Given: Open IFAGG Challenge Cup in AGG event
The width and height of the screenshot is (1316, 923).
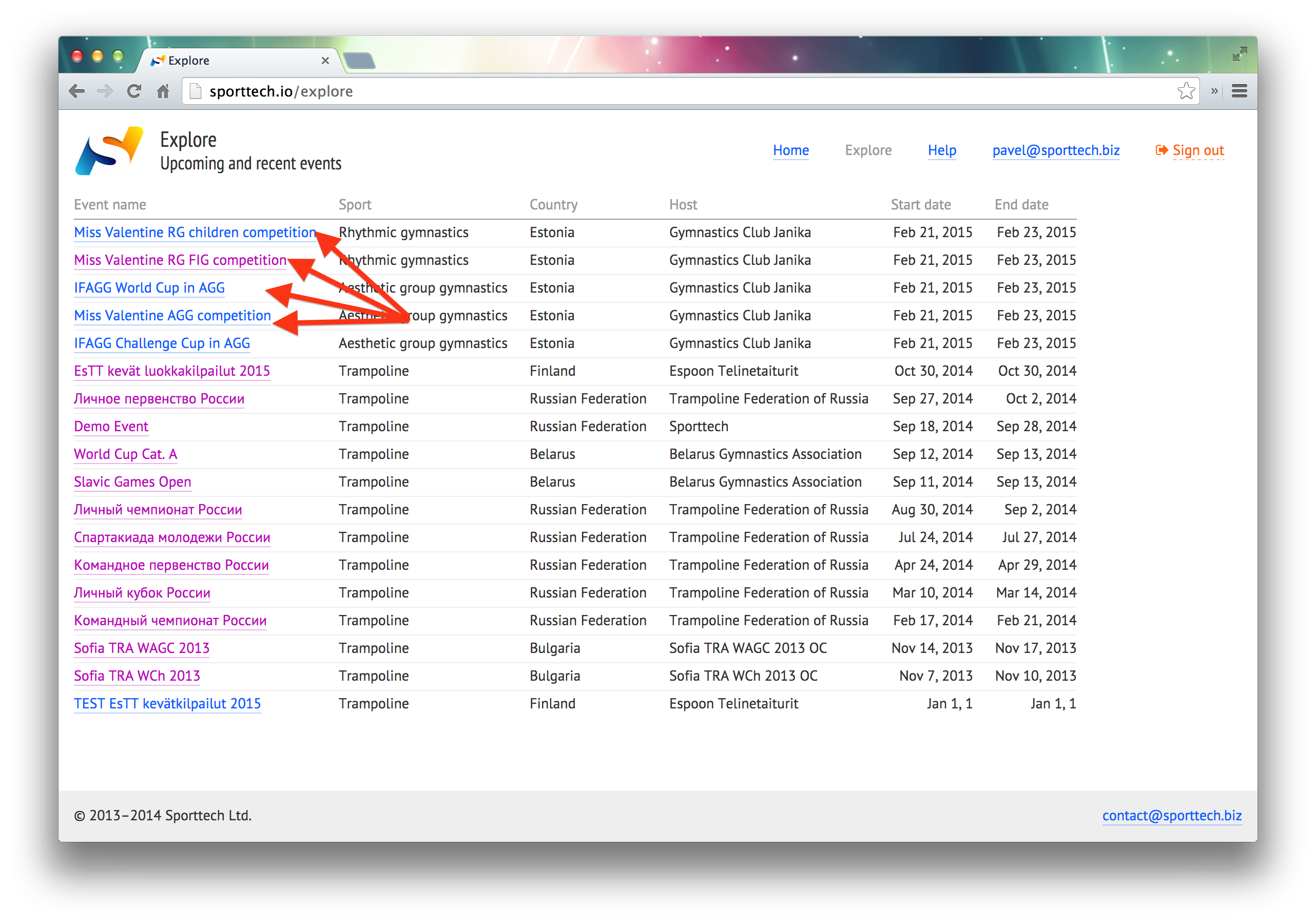Looking at the screenshot, I should 162,343.
